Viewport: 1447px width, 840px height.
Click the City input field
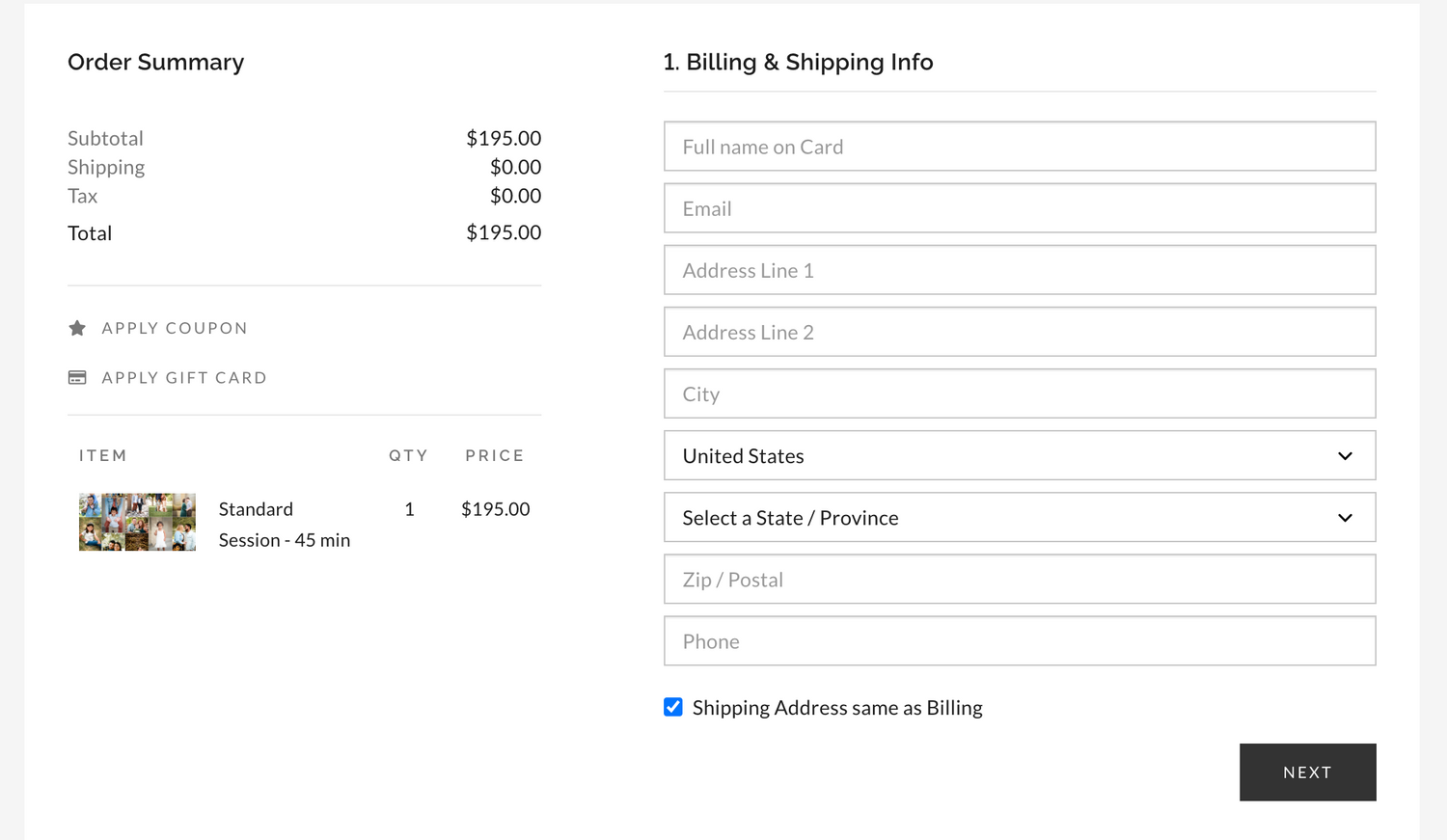tap(1020, 393)
